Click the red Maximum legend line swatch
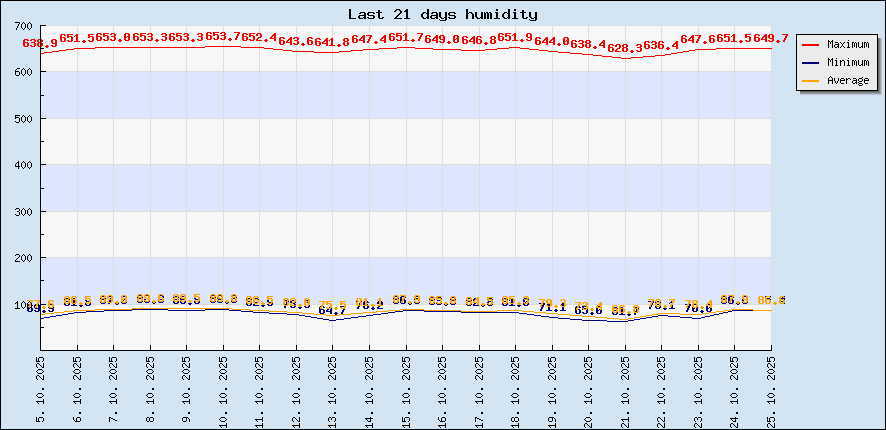 (811, 45)
